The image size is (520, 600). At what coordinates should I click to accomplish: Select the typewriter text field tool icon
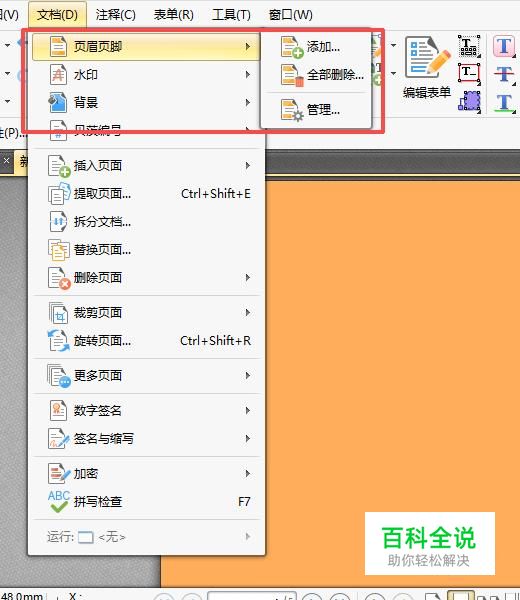(469, 46)
